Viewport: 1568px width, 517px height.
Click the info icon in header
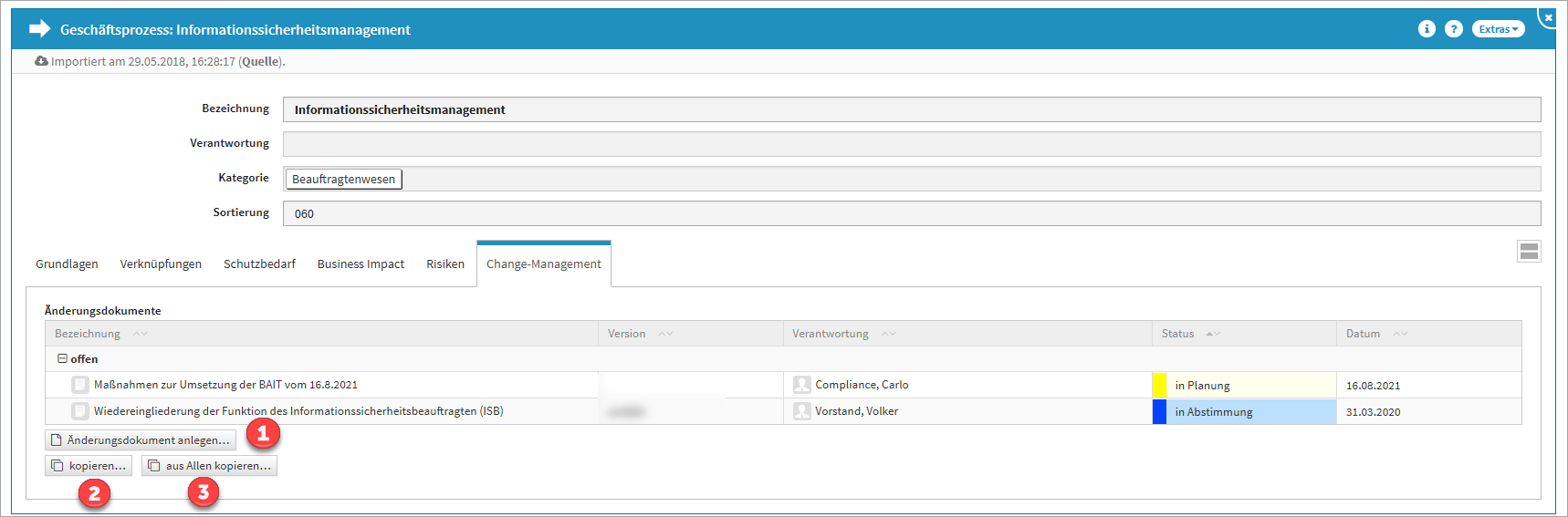pyautogui.click(x=1427, y=29)
